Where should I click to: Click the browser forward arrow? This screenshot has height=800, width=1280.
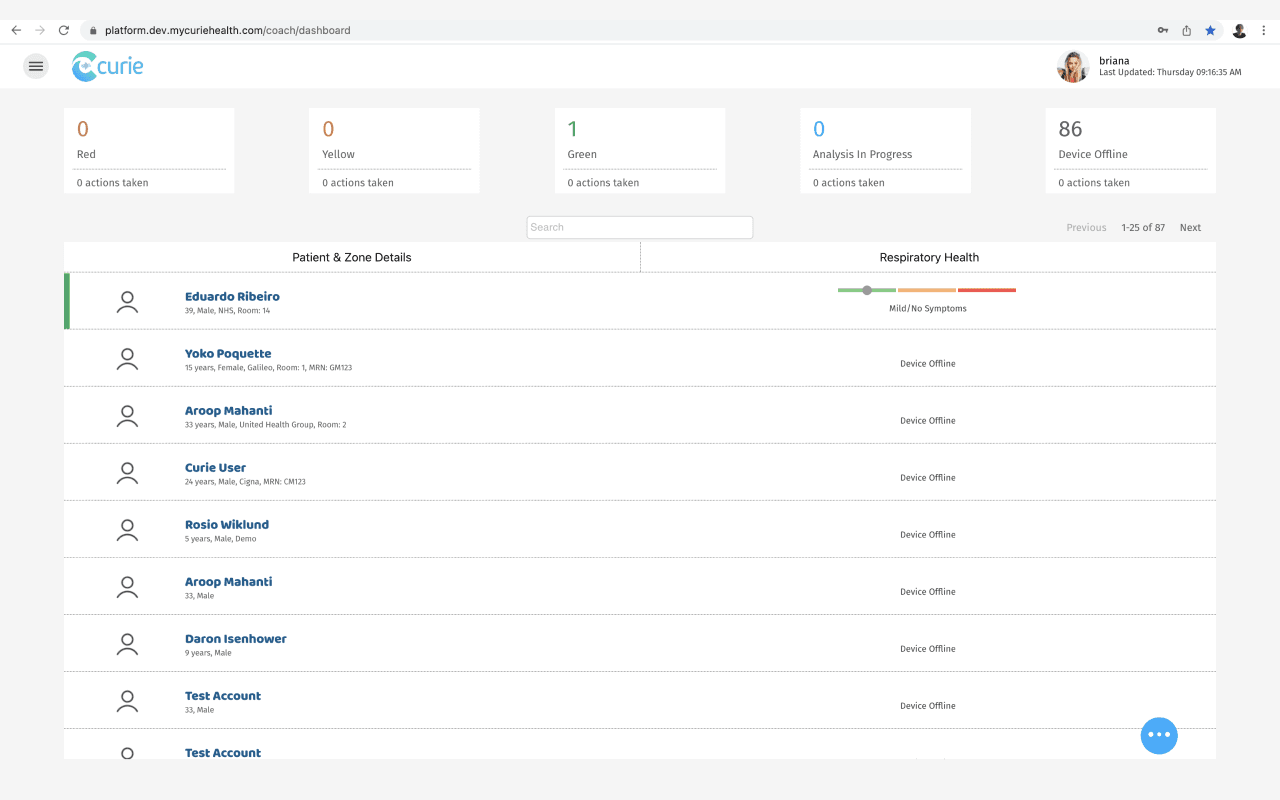click(40, 30)
